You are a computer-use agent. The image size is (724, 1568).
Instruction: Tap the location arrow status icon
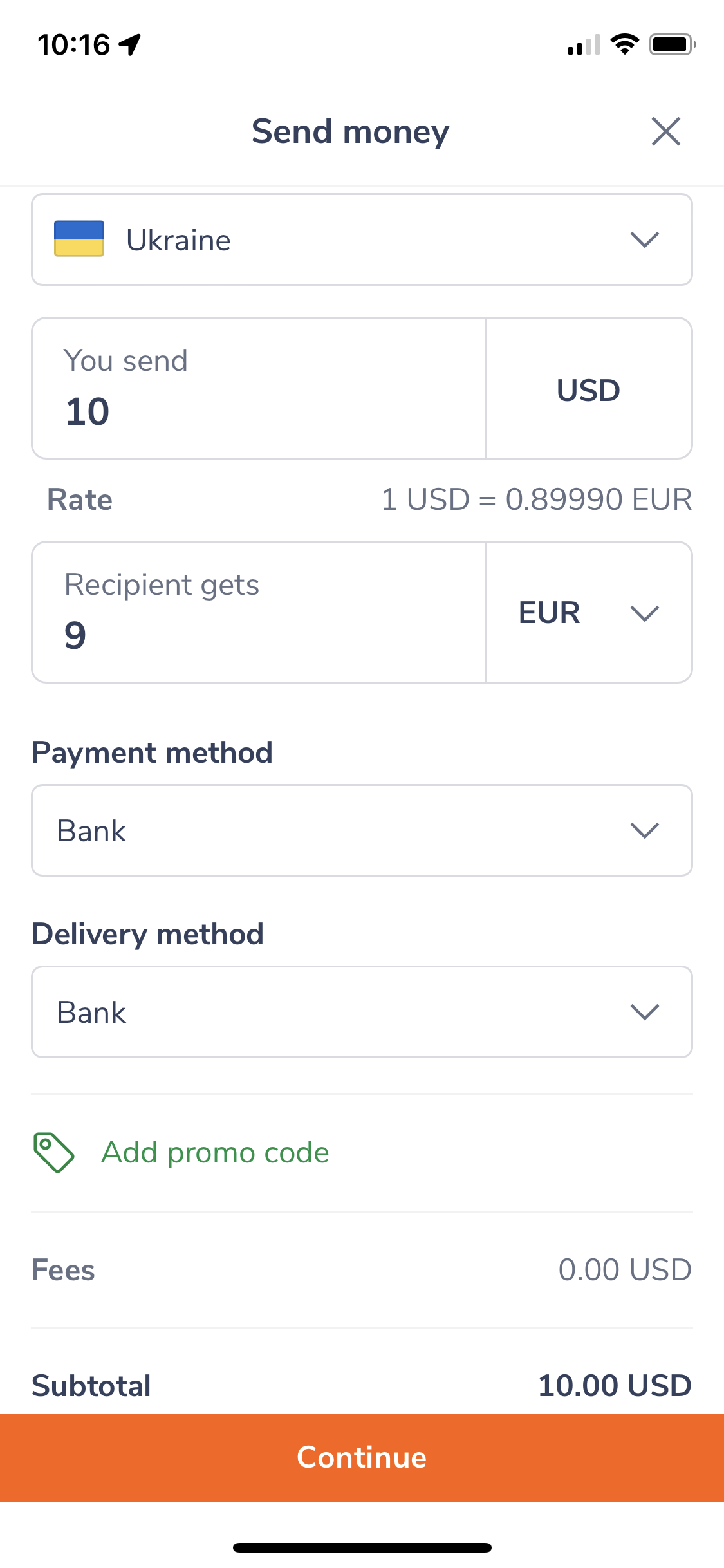point(131,44)
